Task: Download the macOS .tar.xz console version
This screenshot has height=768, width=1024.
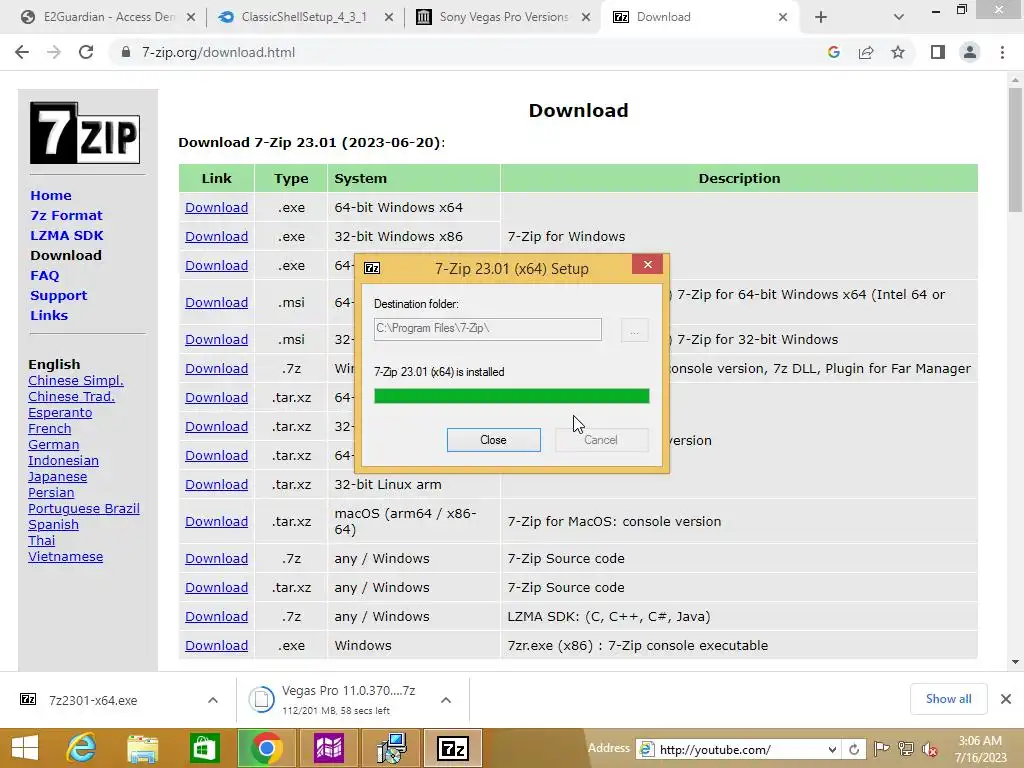Action: click(x=216, y=522)
